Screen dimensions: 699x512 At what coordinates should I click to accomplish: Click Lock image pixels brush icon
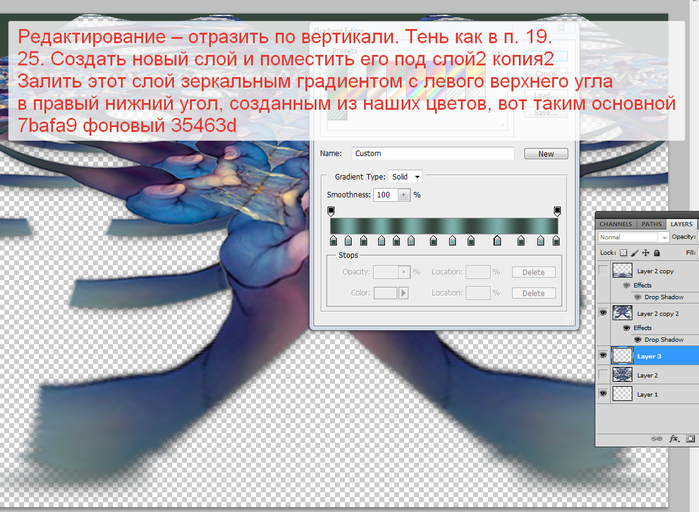coord(635,253)
